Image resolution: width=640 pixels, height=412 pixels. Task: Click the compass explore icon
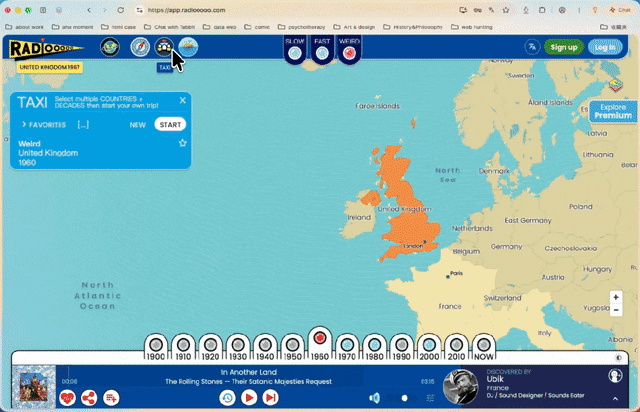tap(140, 47)
